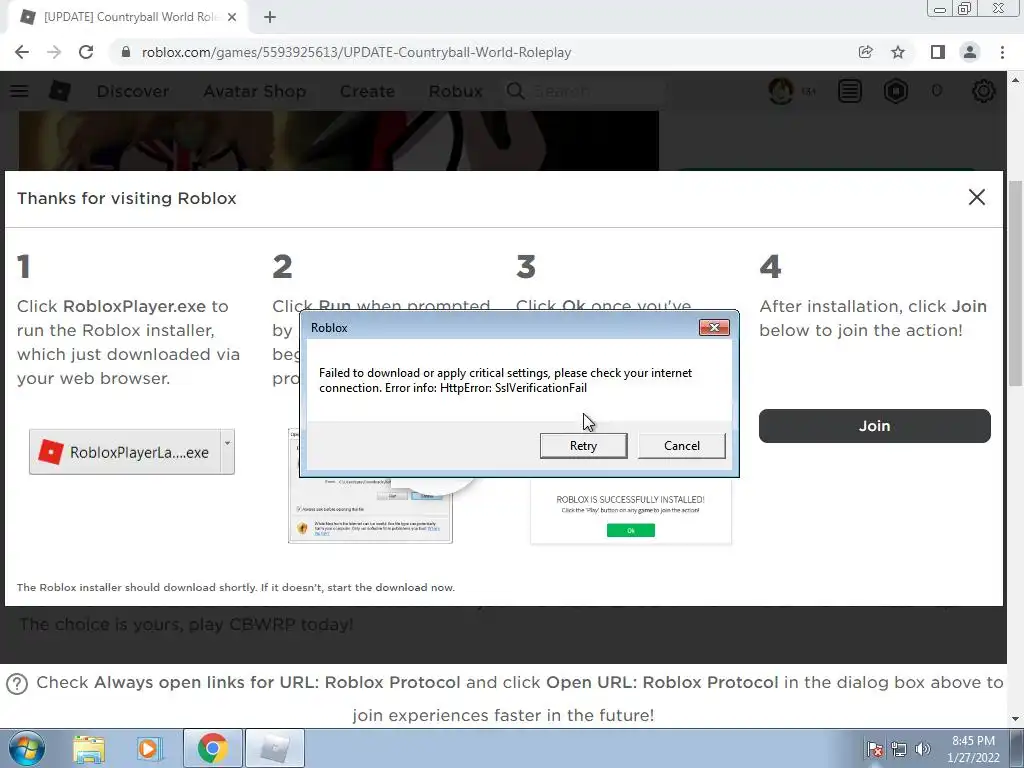Open the taskbar clock showing 8:45 PM
The height and width of the screenshot is (768, 1024).
point(973,749)
